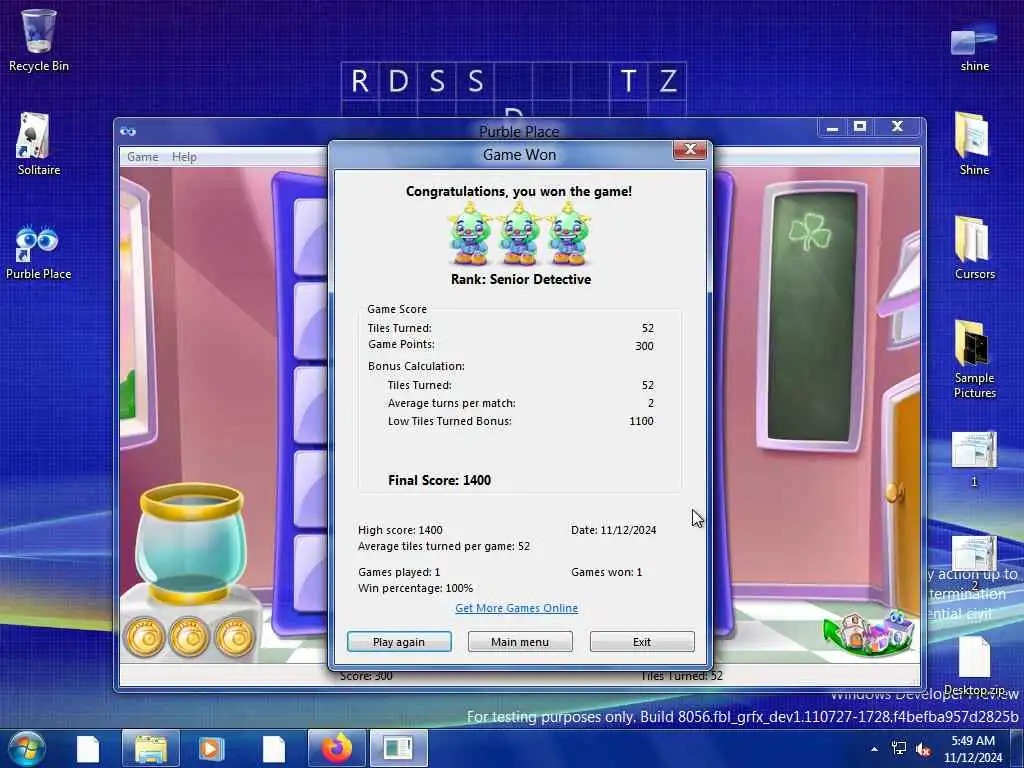Screen dimensions: 1024x768
Task: Click the 'Final Score: 1400' text
Action: pos(440,481)
